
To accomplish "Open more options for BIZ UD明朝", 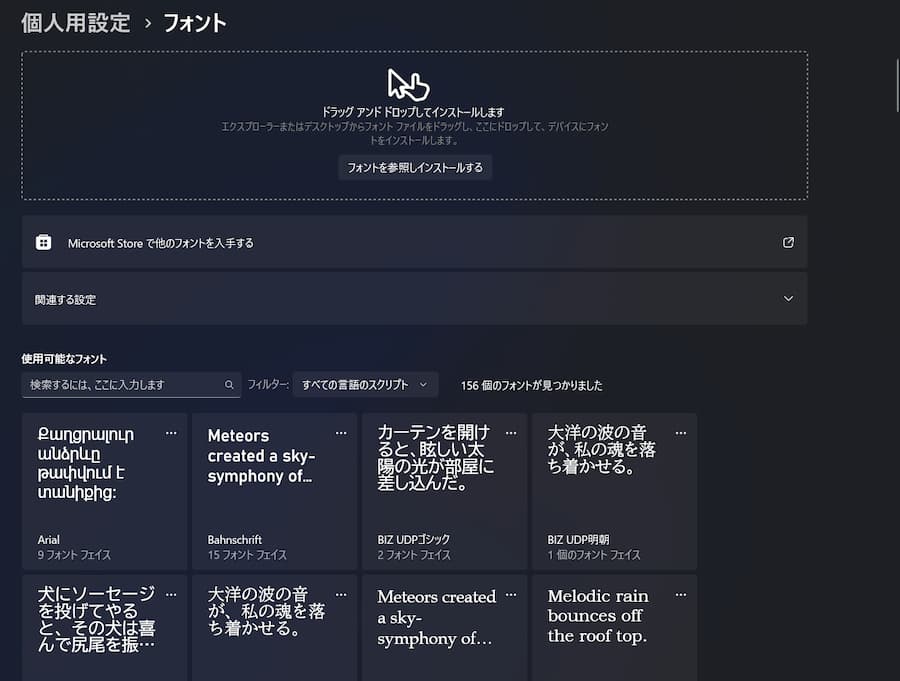I will 680,433.
